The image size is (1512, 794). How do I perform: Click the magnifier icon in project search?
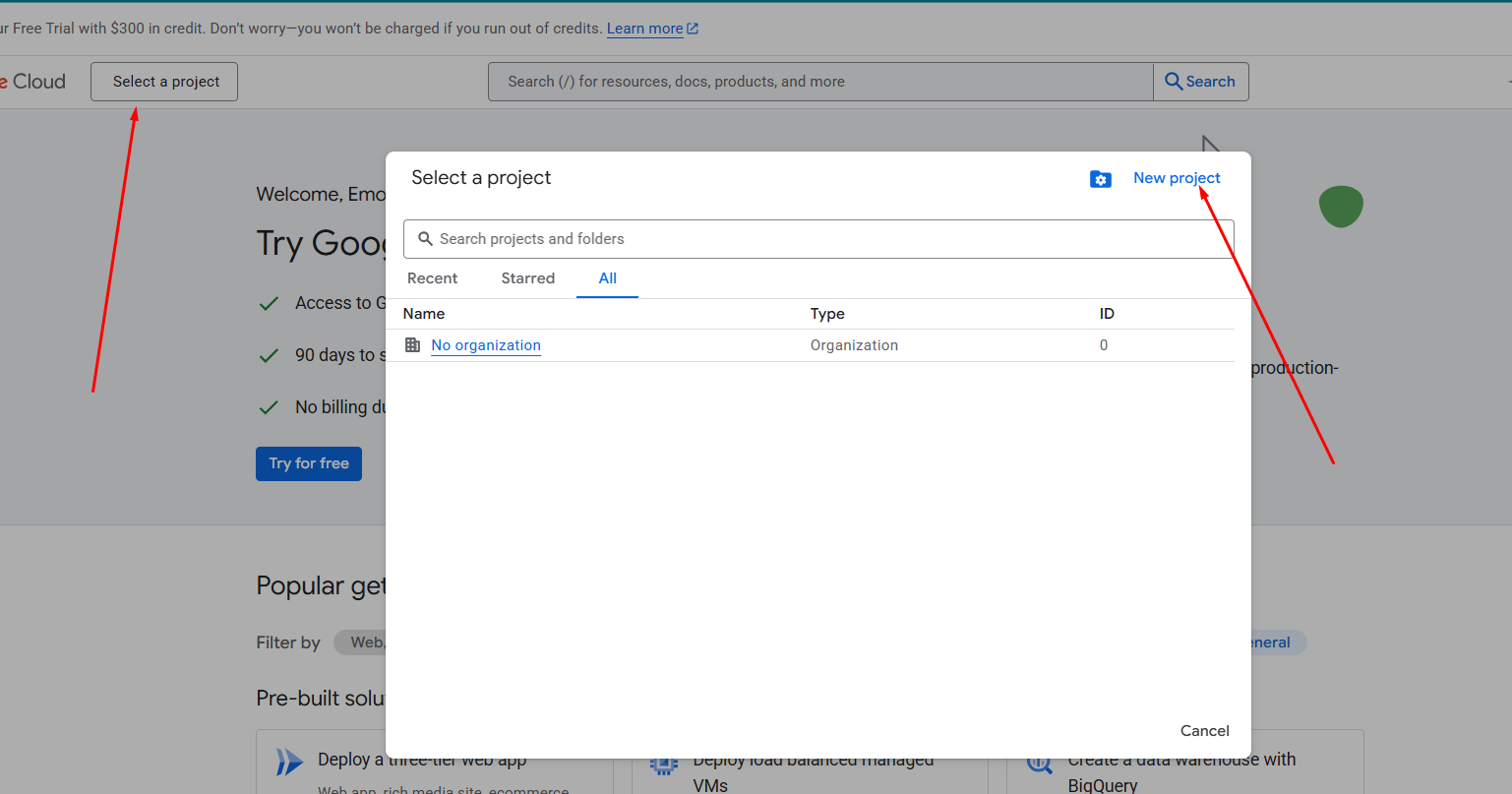(x=425, y=239)
